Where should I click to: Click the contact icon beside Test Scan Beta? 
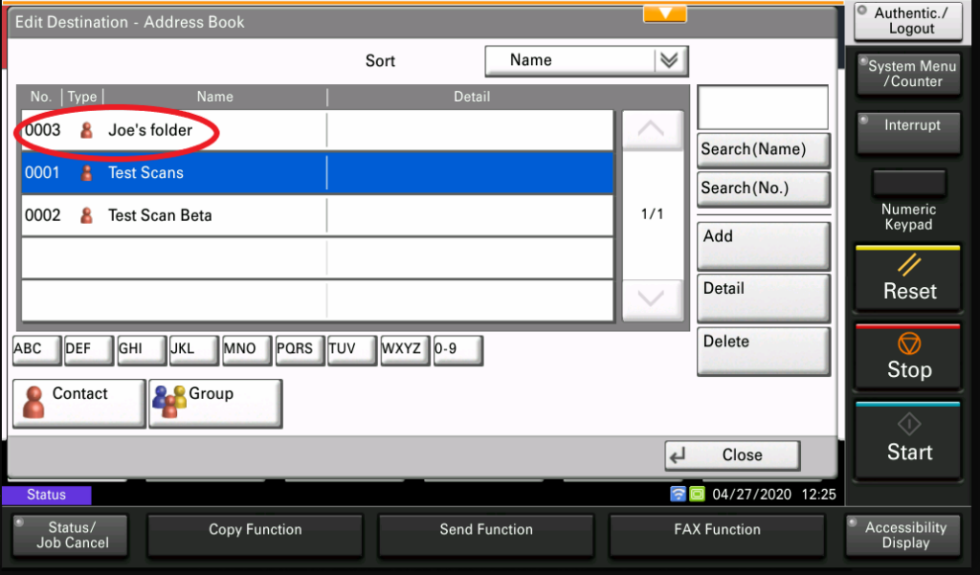87,215
